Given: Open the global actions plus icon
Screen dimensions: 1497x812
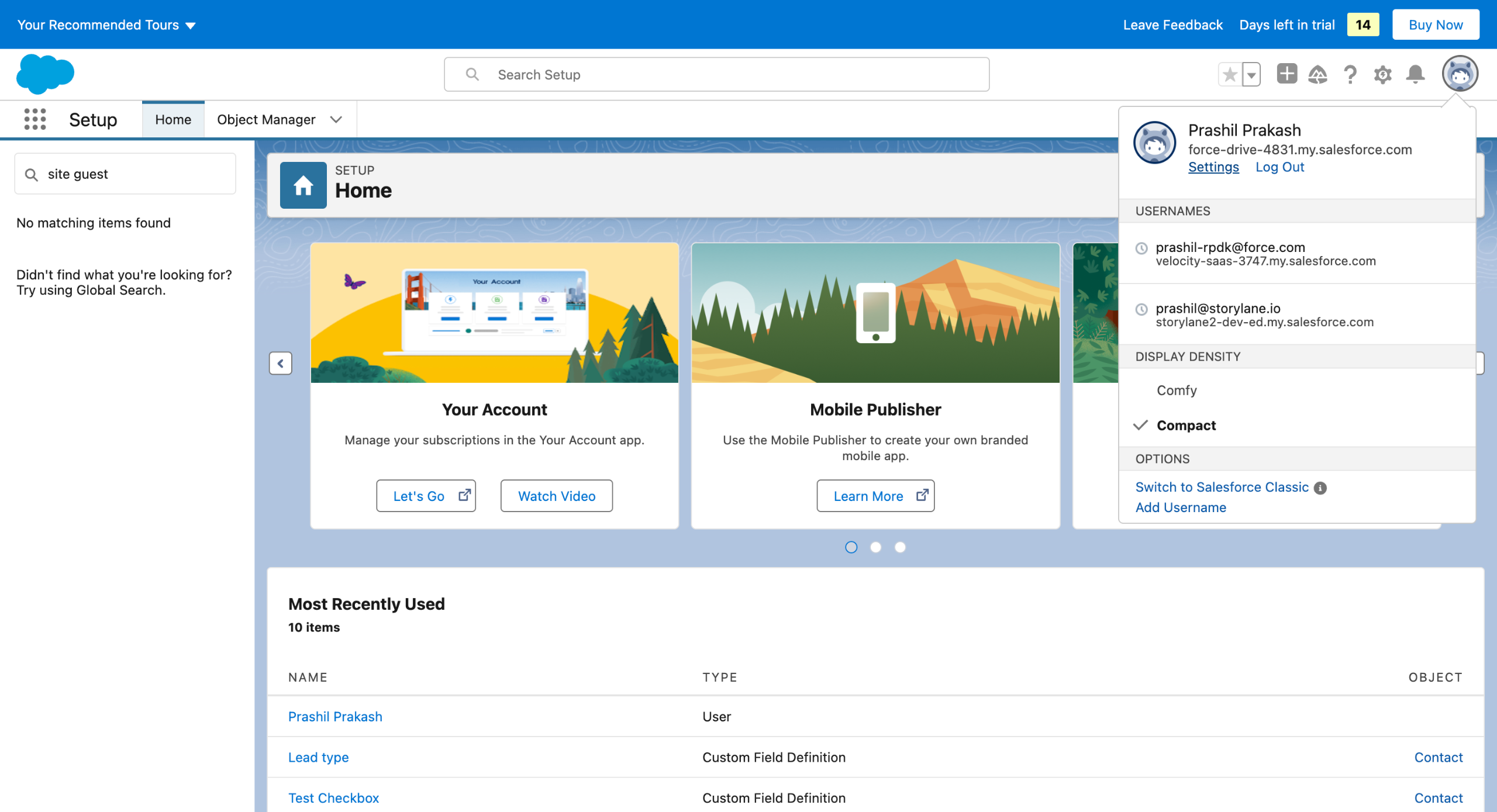Looking at the screenshot, I should [x=1287, y=74].
